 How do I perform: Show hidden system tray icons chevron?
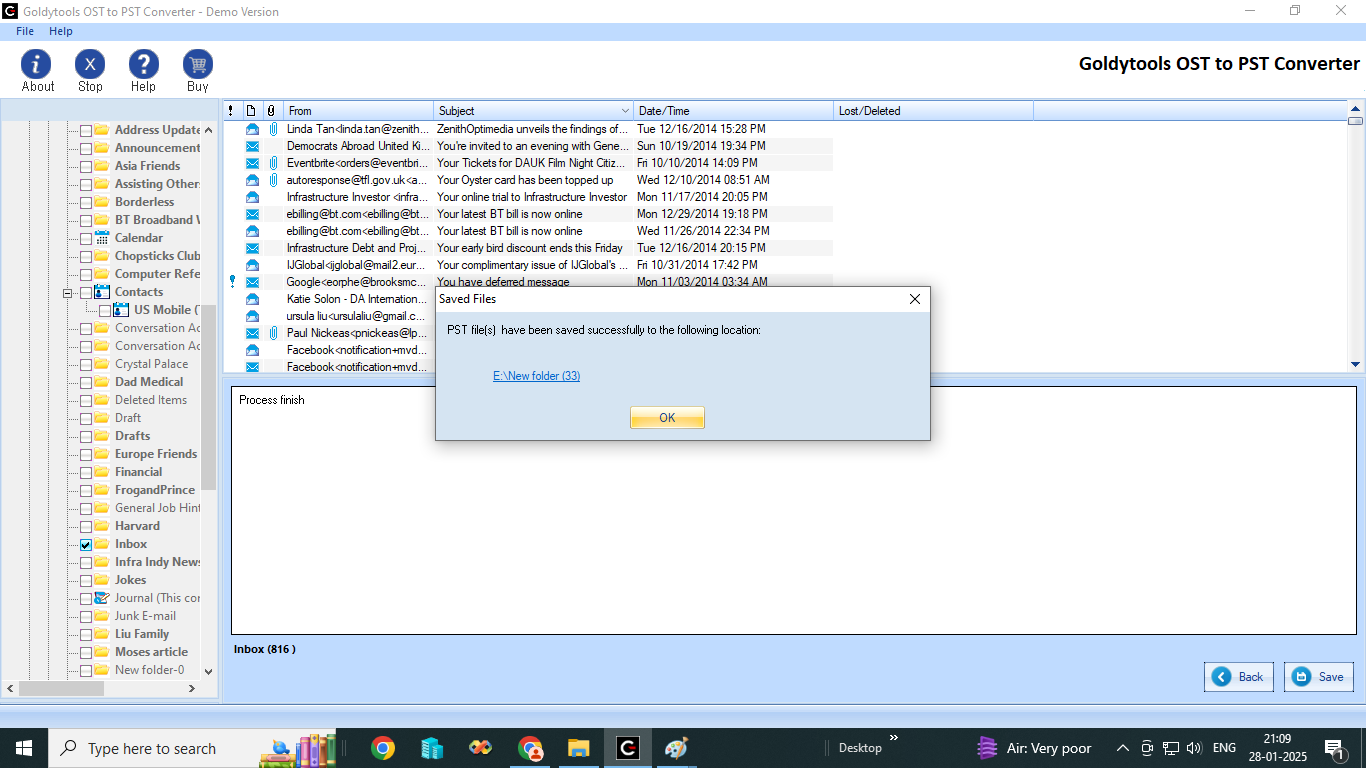click(x=1122, y=748)
